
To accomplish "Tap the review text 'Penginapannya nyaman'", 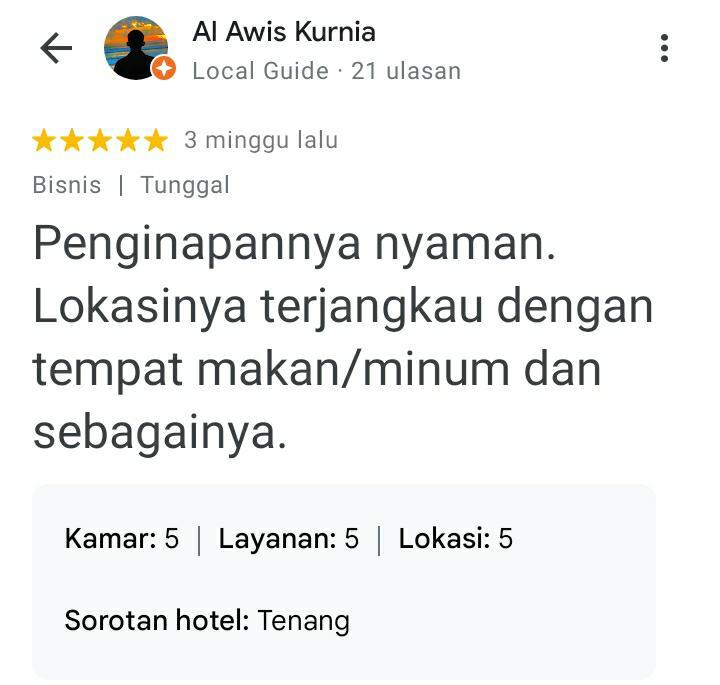I will tap(294, 244).
